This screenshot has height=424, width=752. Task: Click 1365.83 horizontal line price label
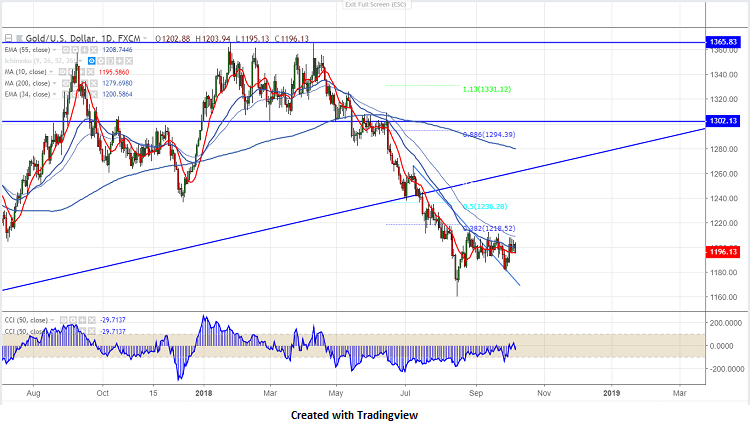723,42
